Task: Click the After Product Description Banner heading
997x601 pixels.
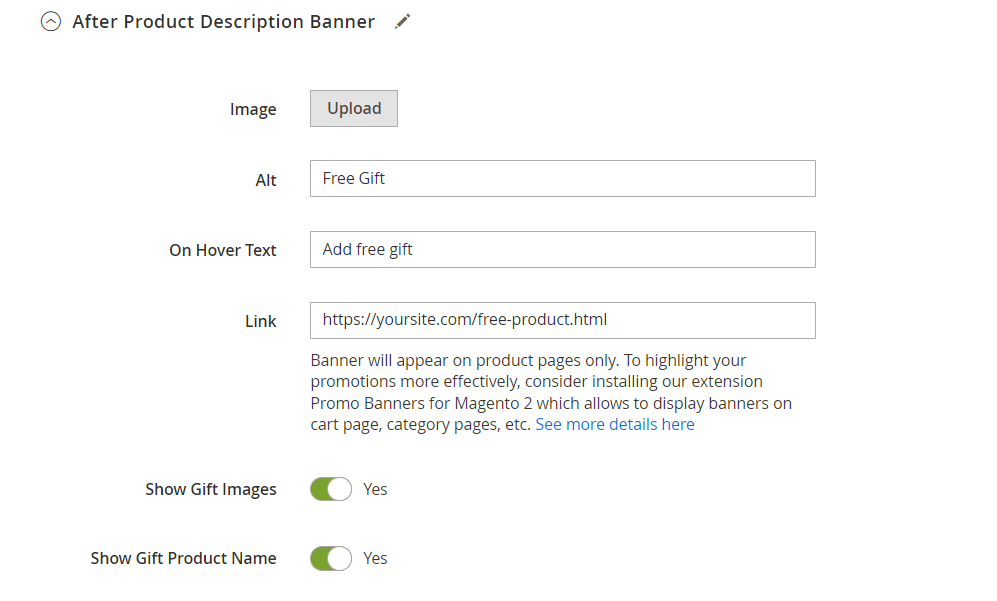Action: tap(224, 22)
